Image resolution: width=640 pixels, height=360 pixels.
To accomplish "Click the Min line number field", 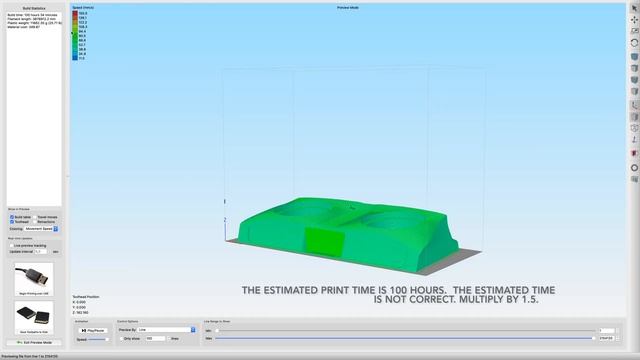I will (x=607, y=331).
